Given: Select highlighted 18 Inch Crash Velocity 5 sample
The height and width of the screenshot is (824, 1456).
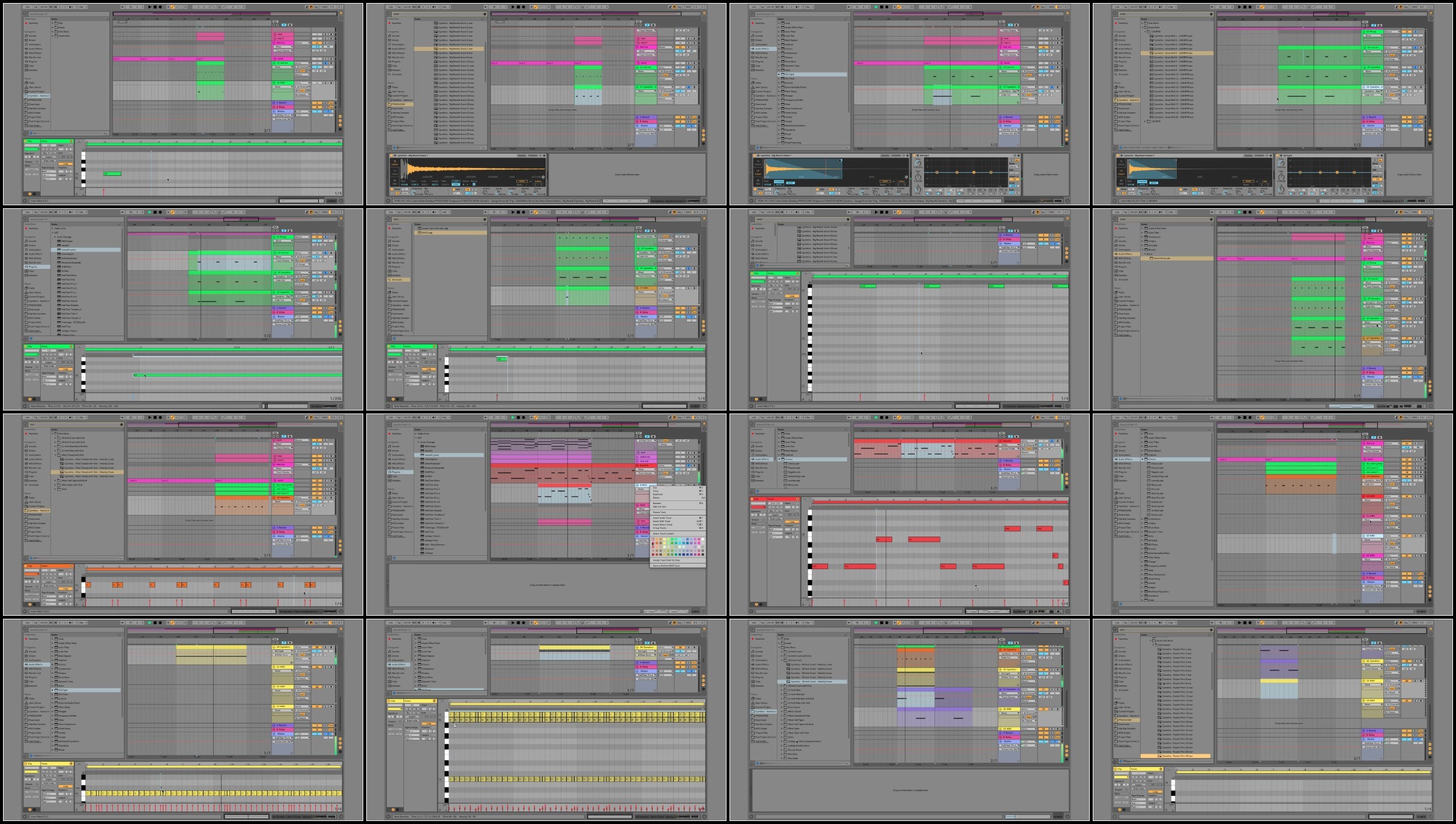Looking at the screenshot, I should (x=812, y=682).
